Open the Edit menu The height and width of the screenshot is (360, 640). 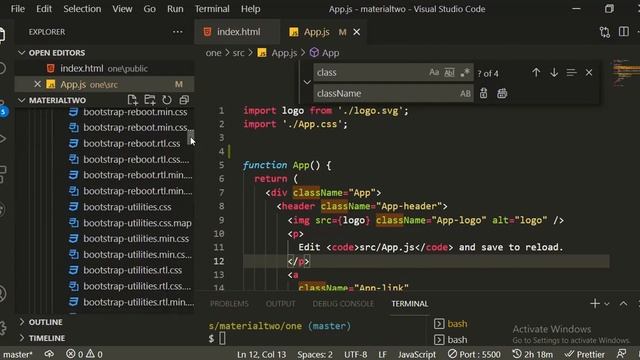point(44,9)
